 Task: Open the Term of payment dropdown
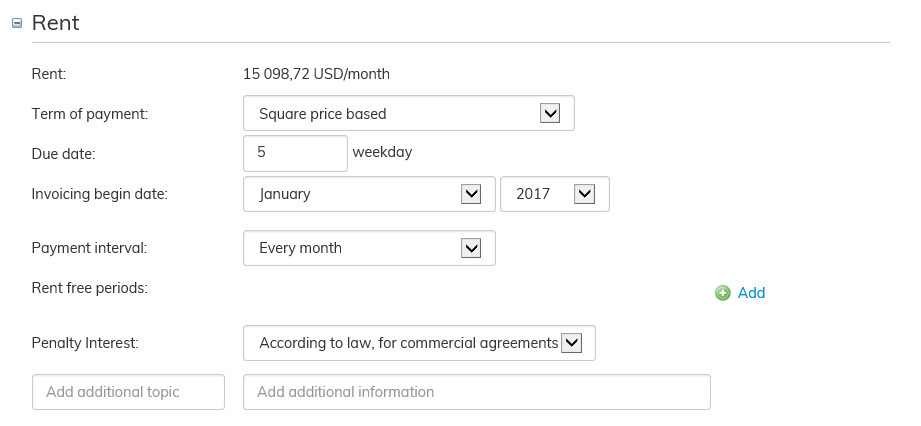coord(408,113)
